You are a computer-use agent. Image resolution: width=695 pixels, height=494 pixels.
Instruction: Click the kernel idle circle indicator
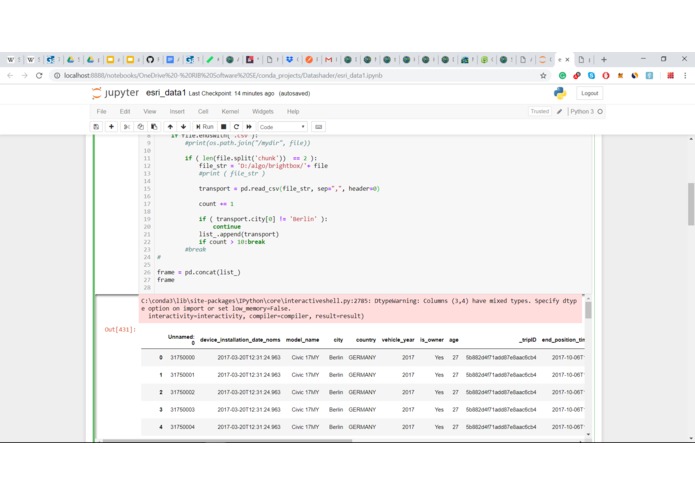click(x=600, y=112)
